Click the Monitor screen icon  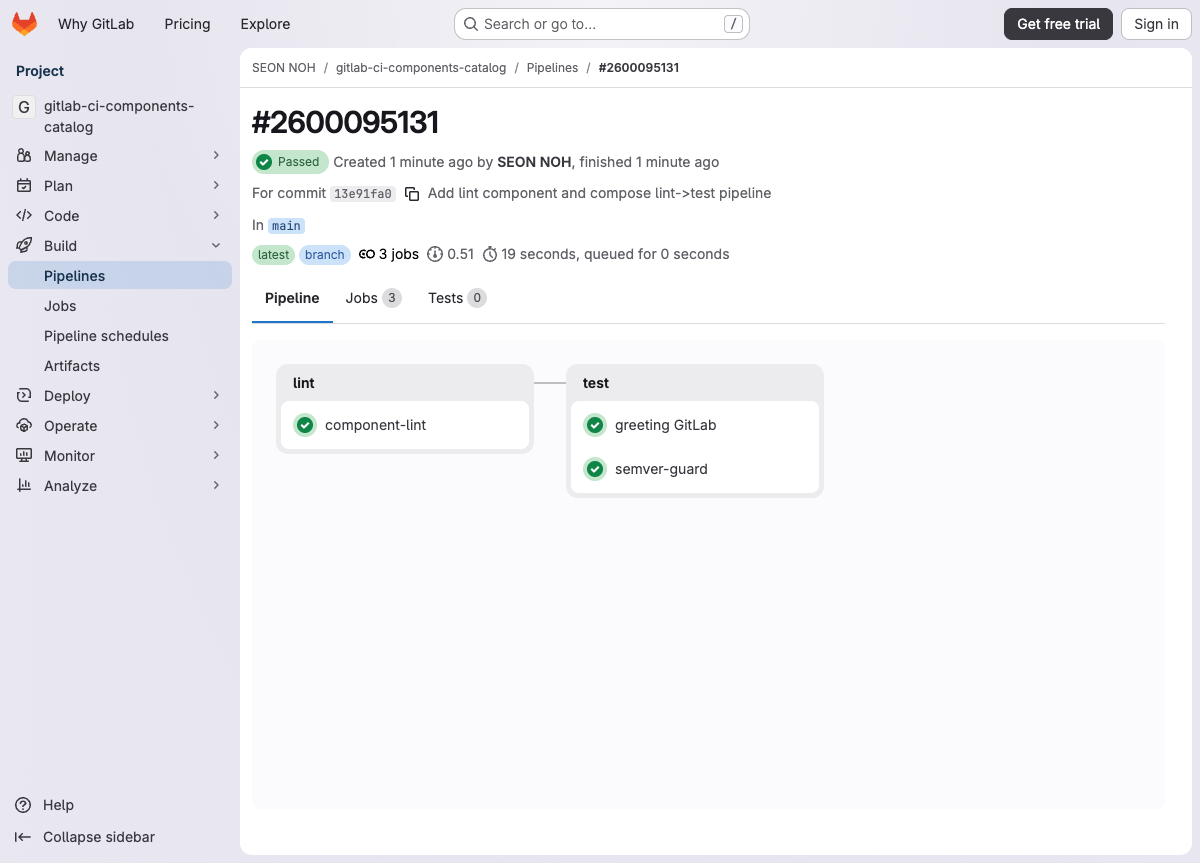[24, 456]
